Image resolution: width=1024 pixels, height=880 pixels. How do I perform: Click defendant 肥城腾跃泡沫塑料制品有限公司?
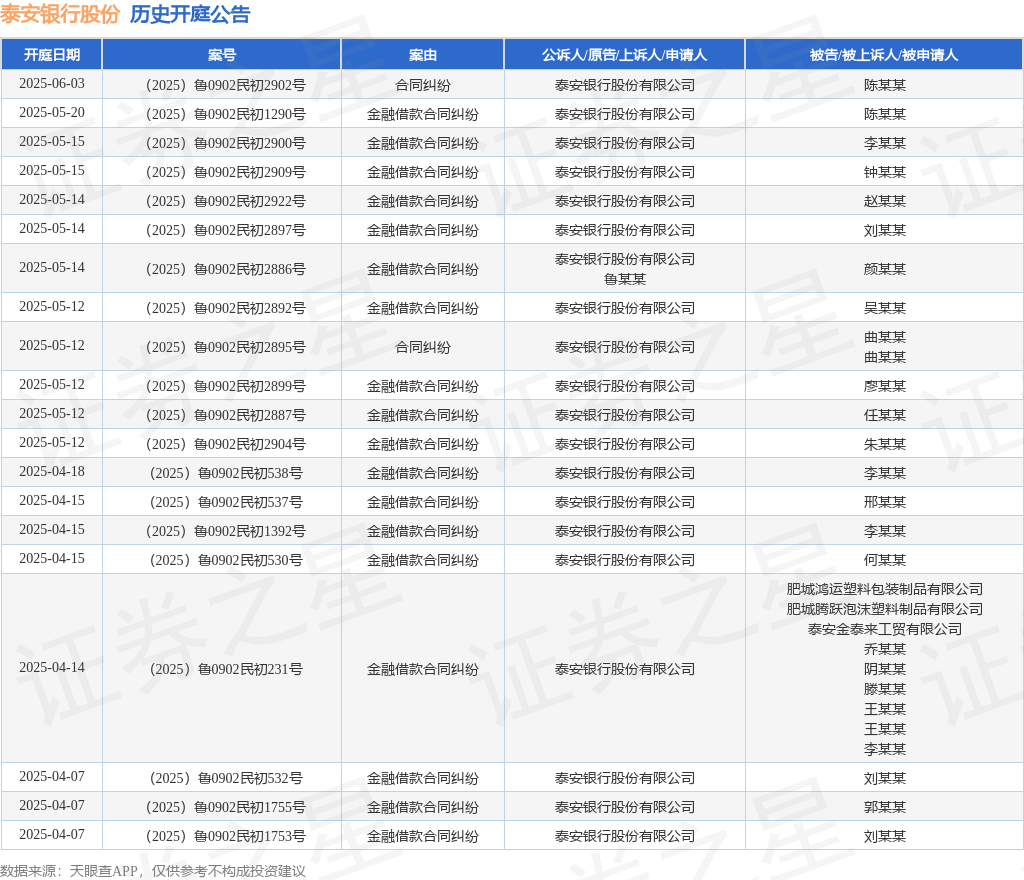click(884, 609)
